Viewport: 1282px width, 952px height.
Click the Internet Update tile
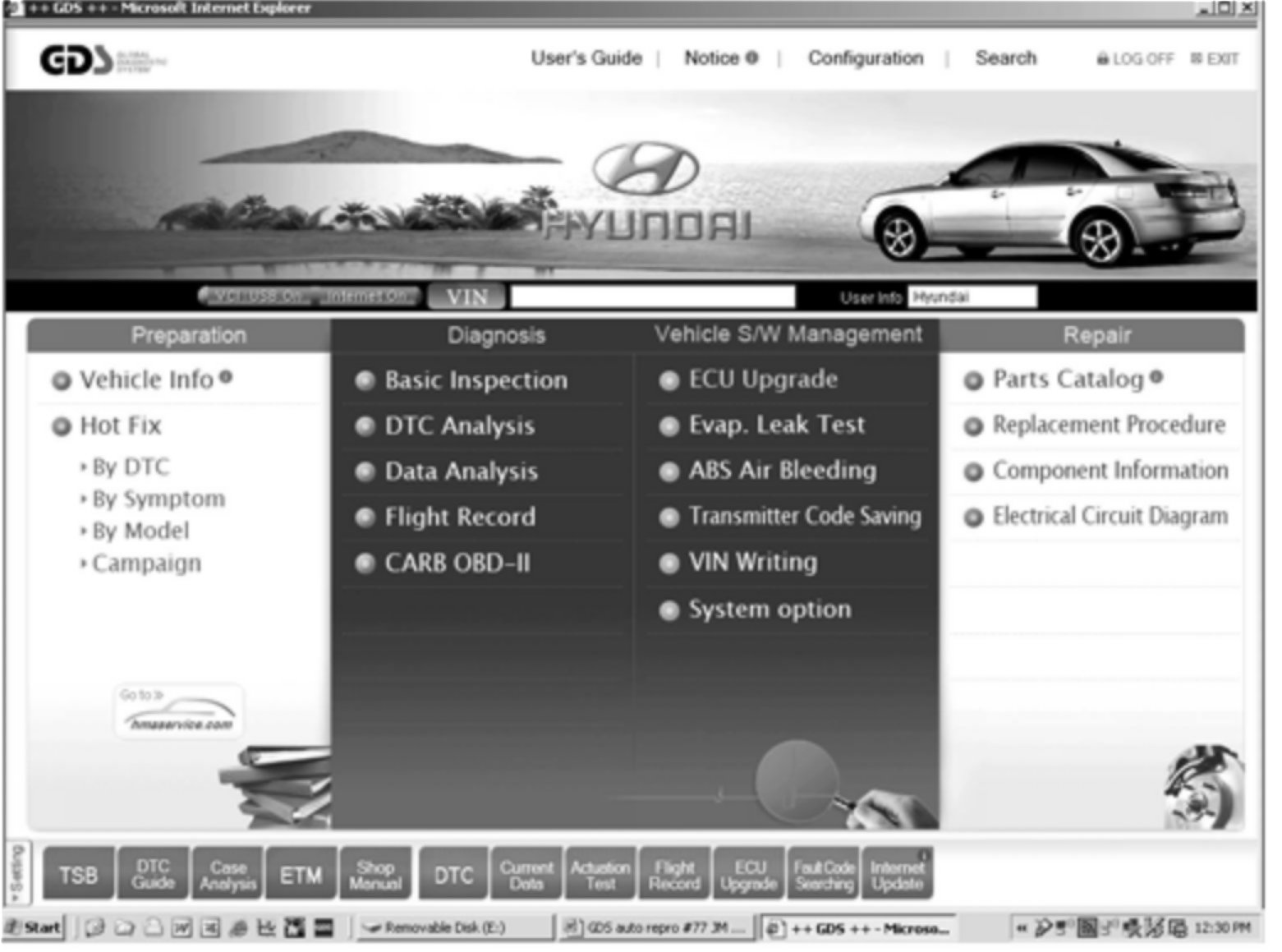pos(897,875)
